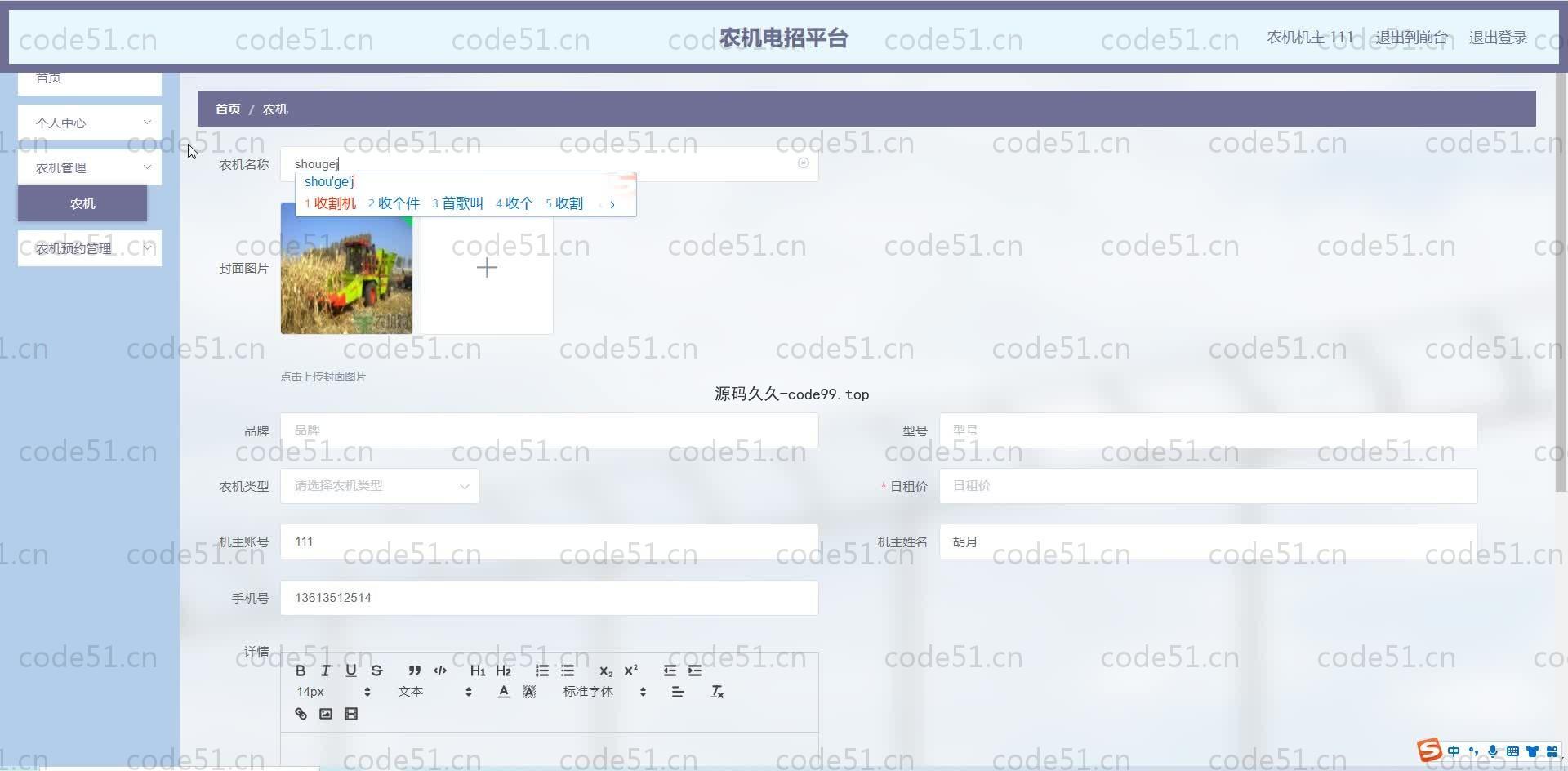Viewport: 1568px width, 771px height.
Task: Insert a code block in the editor
Action: click(x=440, y=671)
